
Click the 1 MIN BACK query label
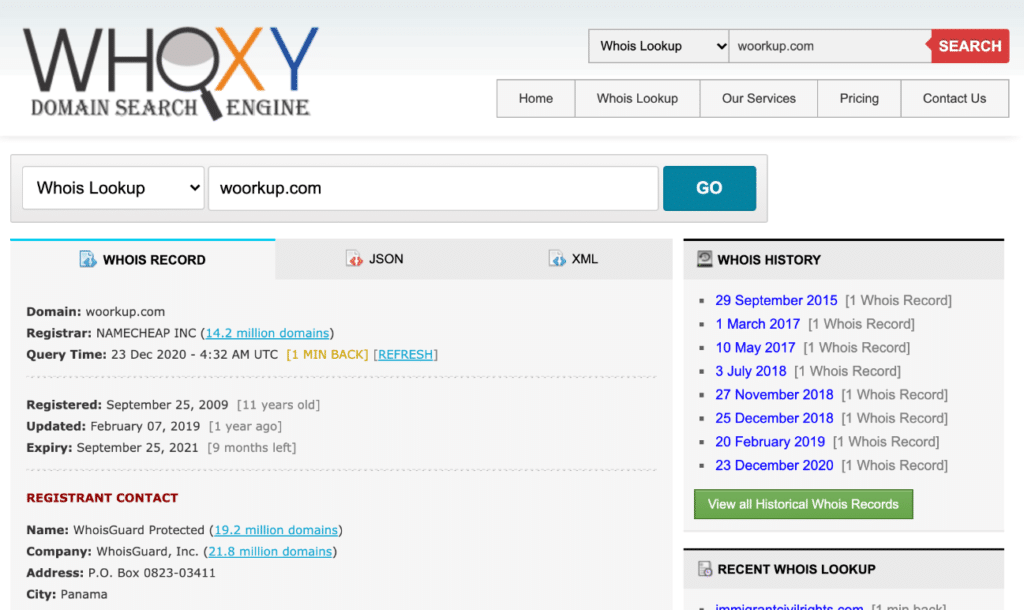(327, 355)
